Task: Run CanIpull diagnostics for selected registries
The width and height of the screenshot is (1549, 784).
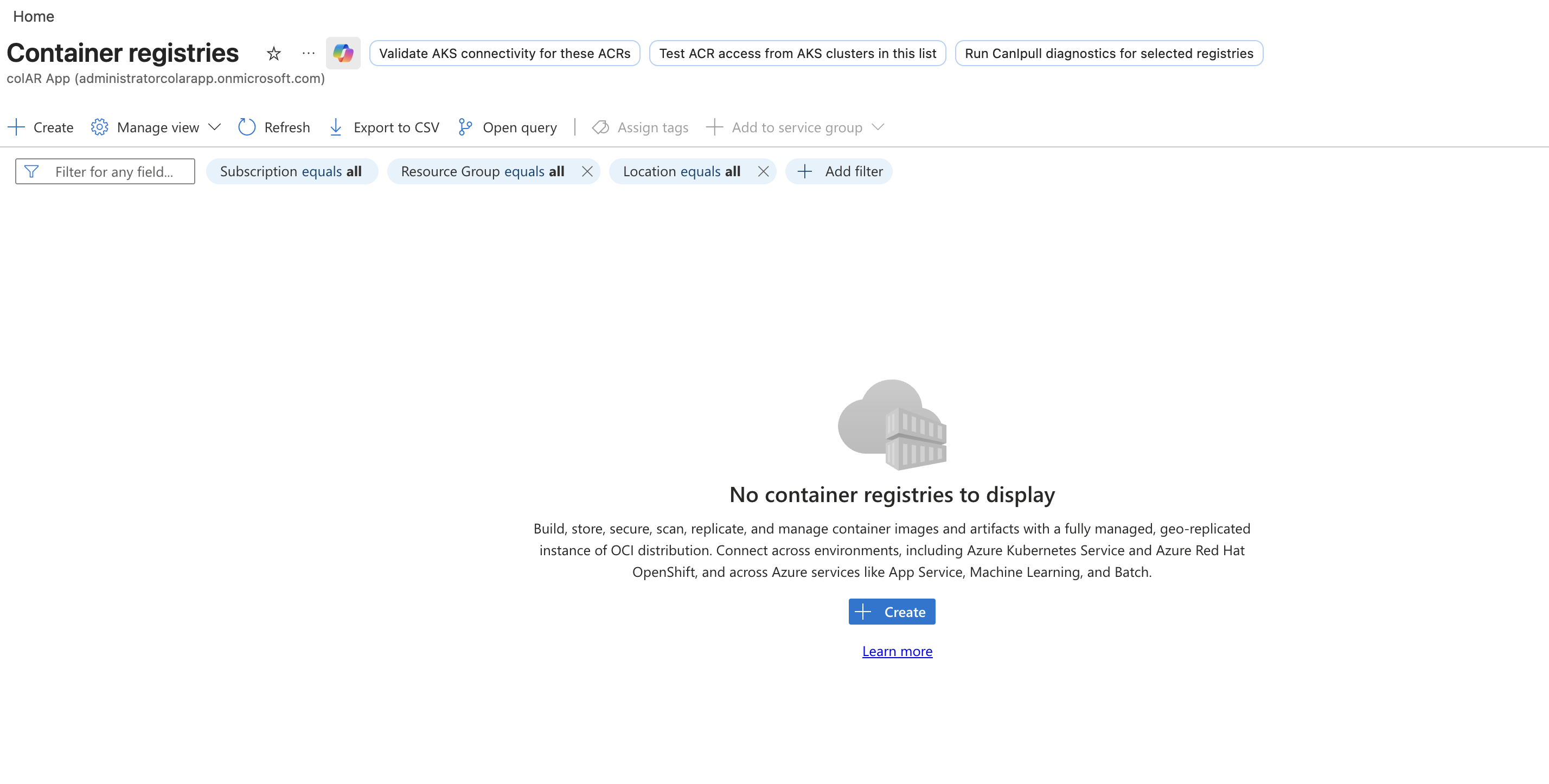Action: point(1109,53)
